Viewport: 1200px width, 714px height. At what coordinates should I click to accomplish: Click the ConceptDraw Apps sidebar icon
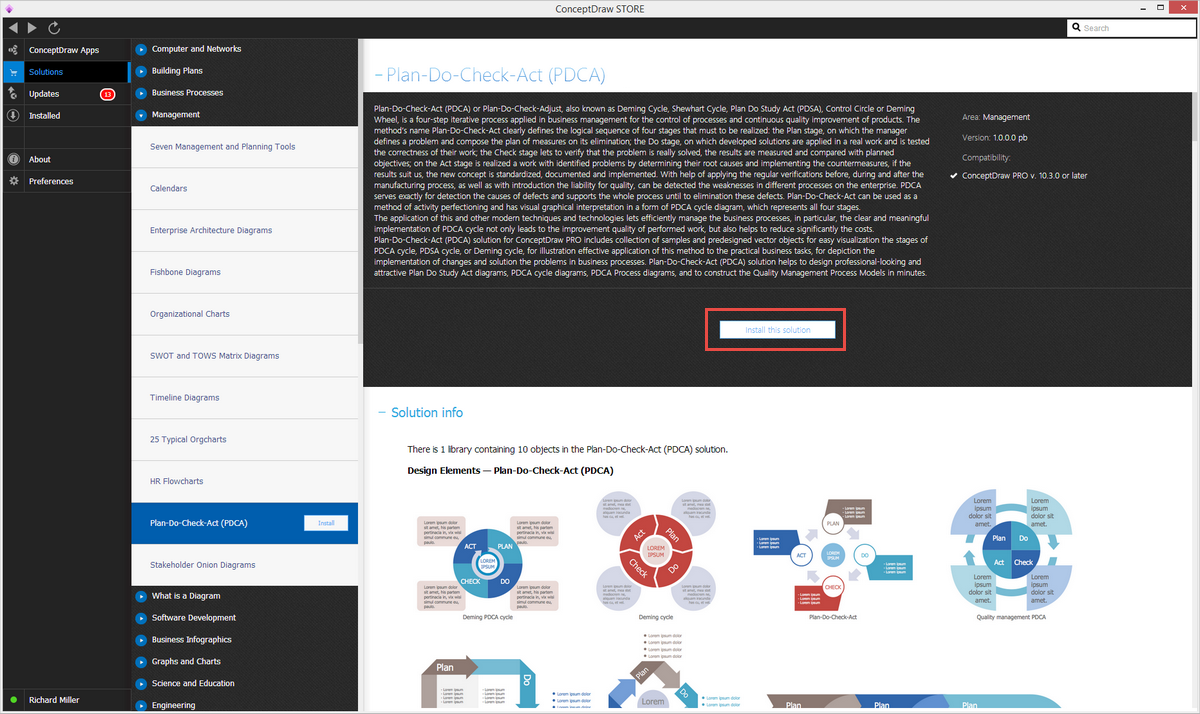13,50
